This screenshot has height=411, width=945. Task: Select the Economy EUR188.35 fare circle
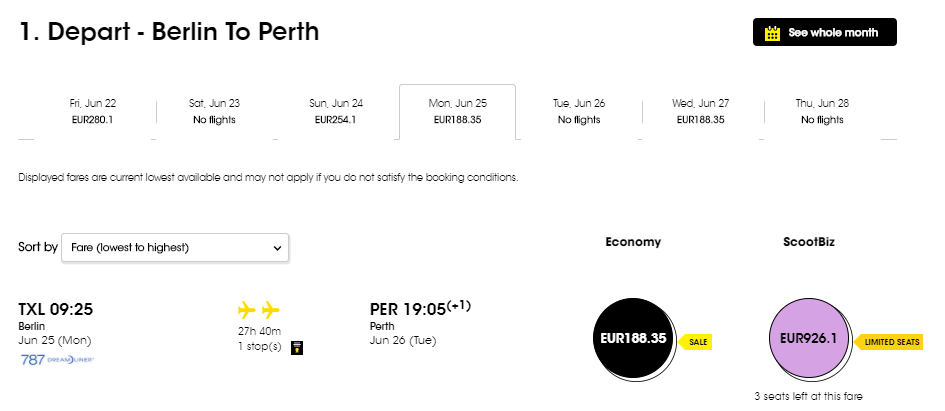[633, 339]
